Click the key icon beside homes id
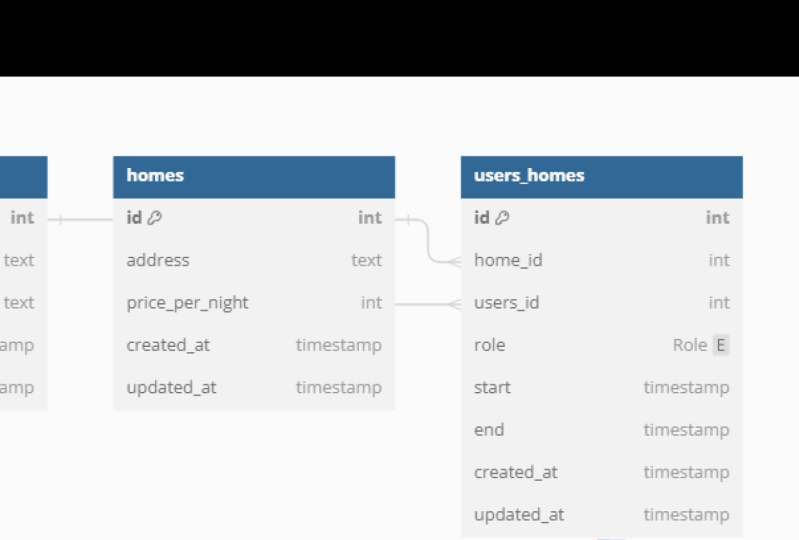The height and width of the screenshot is (540, 799). tap(154, 218)
